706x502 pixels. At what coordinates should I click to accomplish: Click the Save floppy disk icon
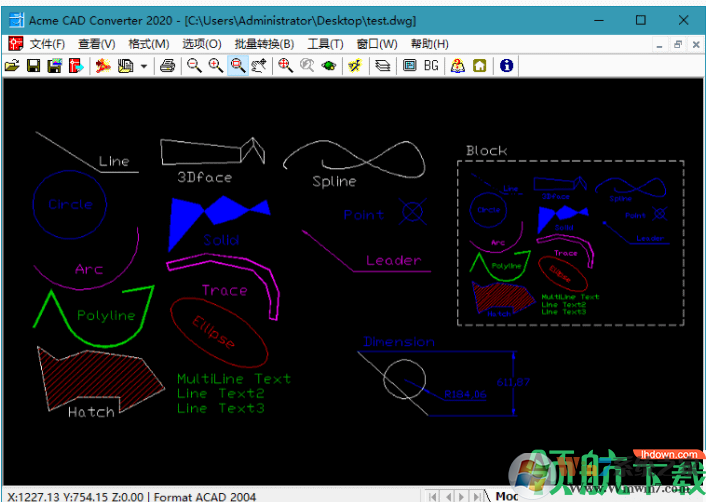(33, 66)
